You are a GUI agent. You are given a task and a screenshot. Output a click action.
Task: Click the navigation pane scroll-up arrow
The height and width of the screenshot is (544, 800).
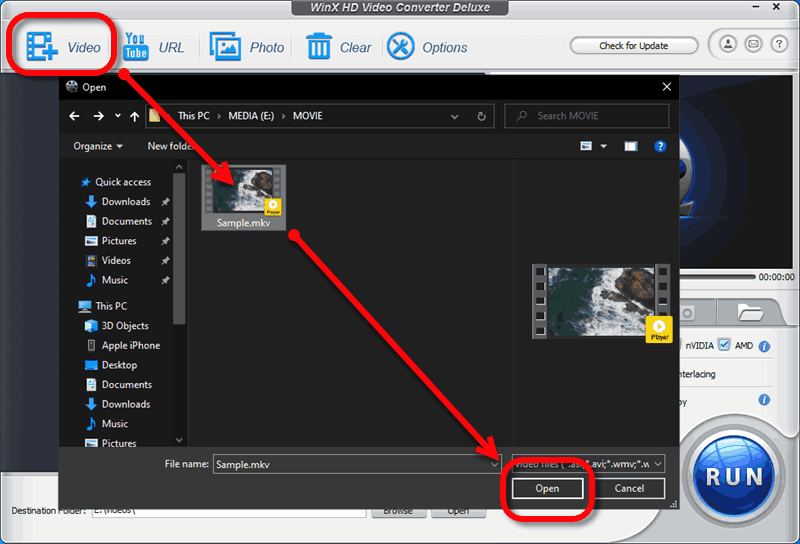pyautogui.click(x=179, y=167)
